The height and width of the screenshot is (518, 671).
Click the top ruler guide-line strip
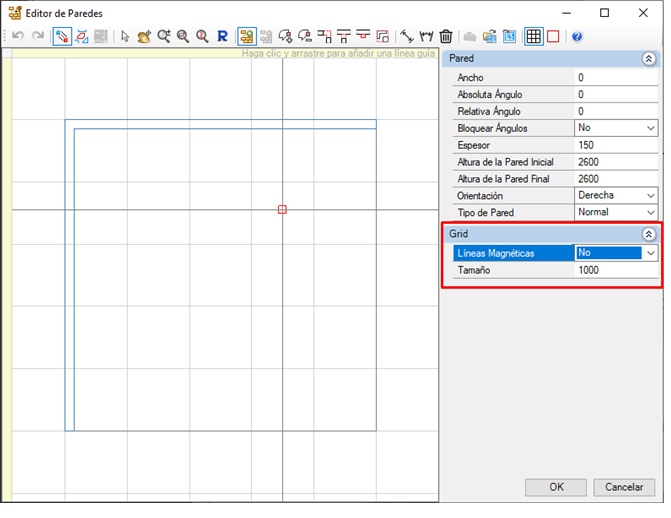225,53
